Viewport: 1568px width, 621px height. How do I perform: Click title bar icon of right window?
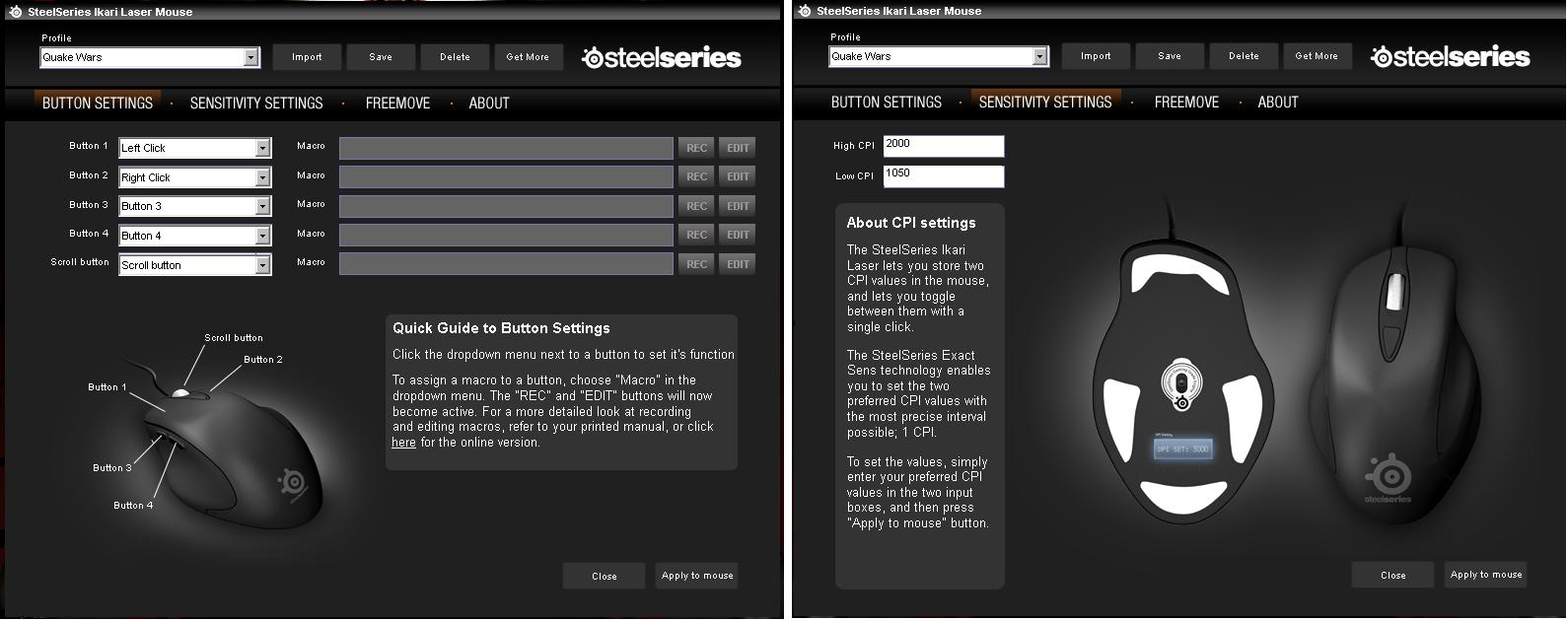(804, 11)
